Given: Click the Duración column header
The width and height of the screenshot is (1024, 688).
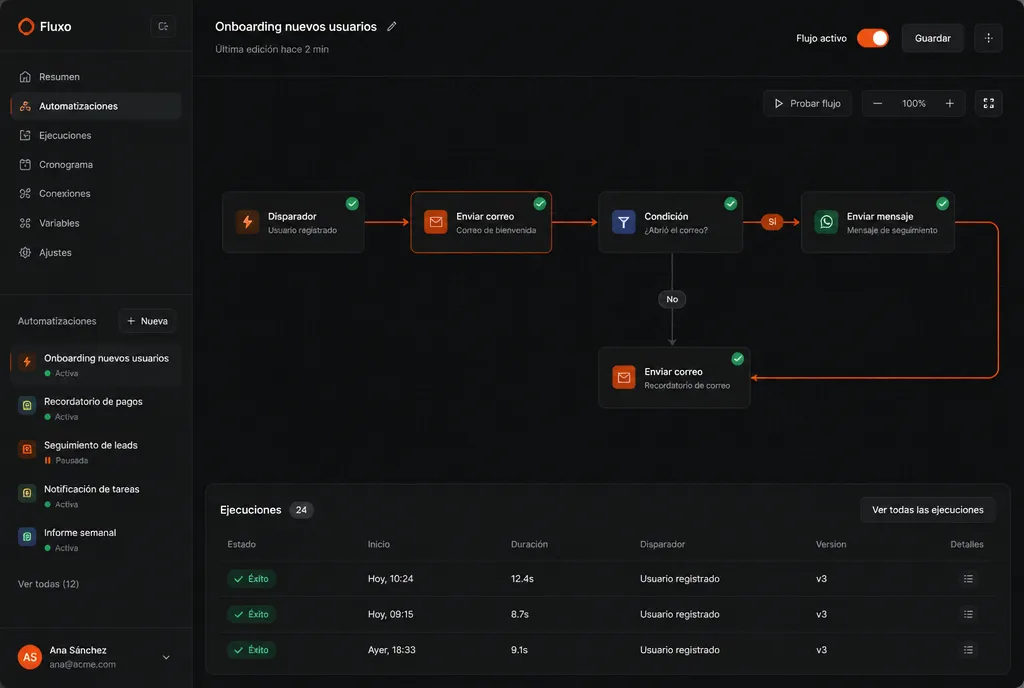Looking at the screenshot, I should 529,544.
